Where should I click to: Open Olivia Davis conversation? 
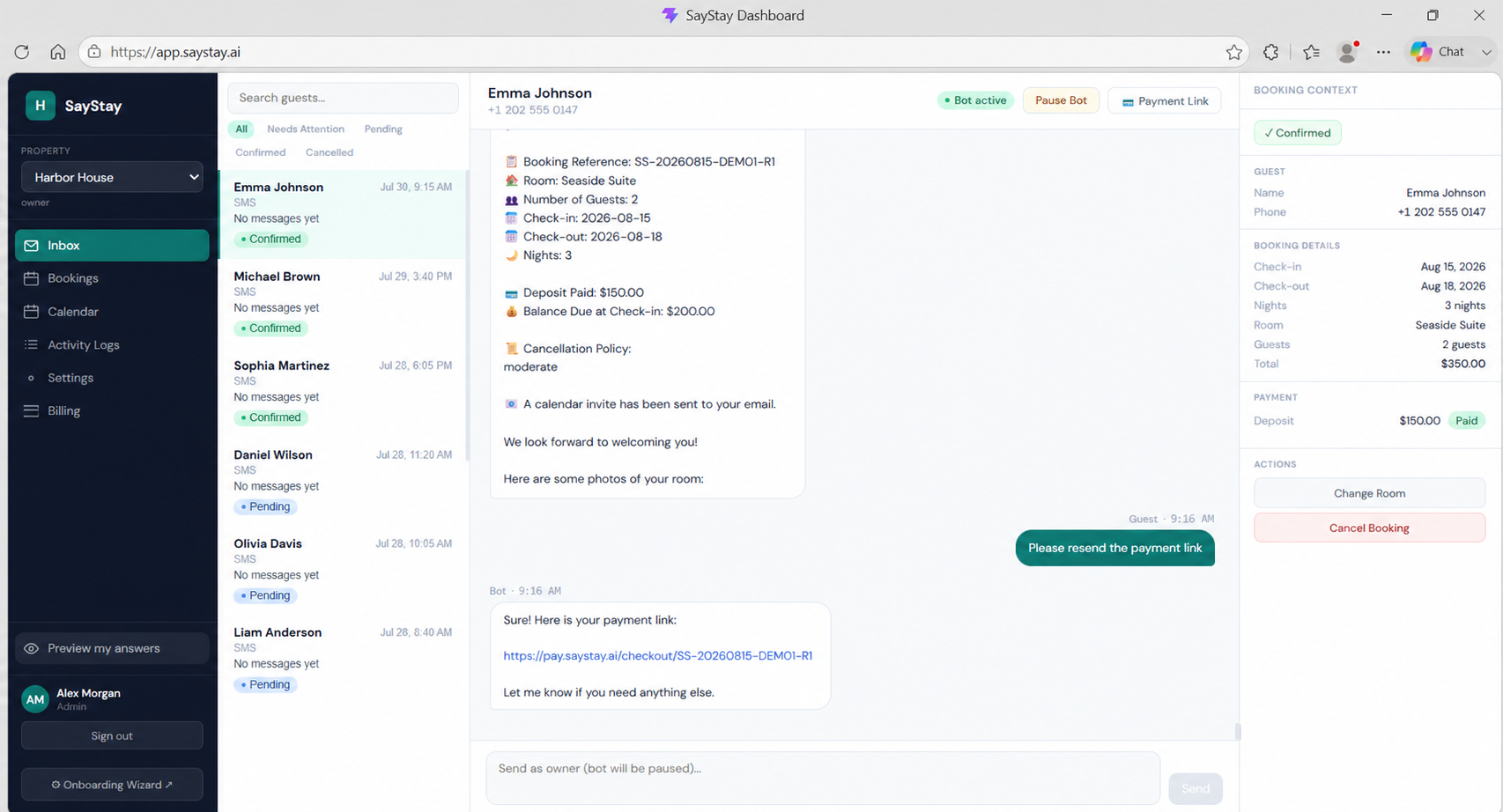click(x=343, y=571)
